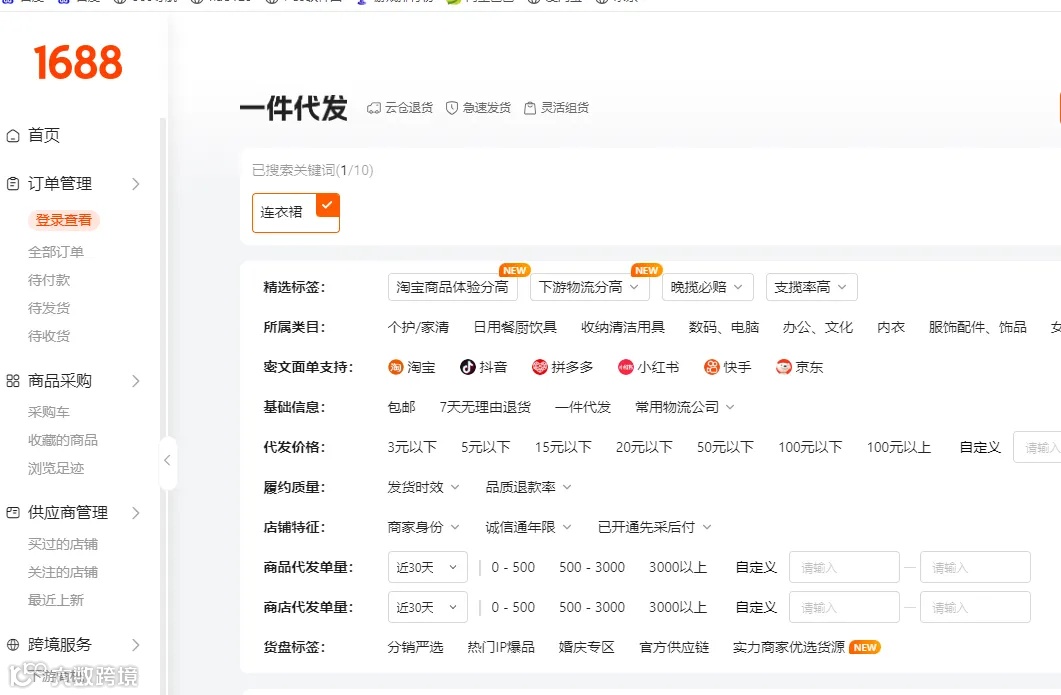This screenshot has width=1061, height=695.
Task: Uncheck the 连衣裙 keyword tag
Action: click(x=296, y=212)
